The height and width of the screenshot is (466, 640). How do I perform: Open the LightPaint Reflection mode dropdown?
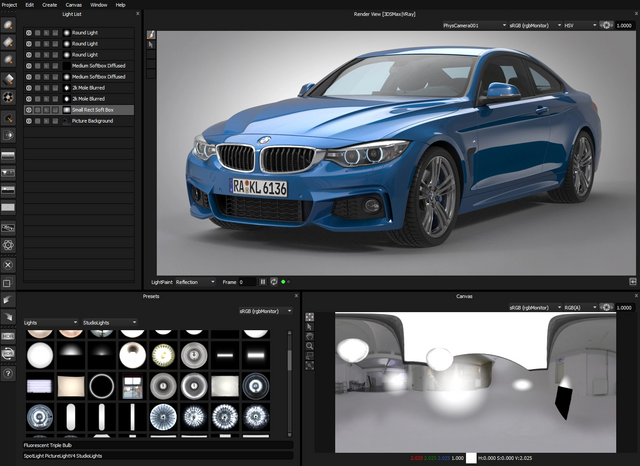[x=195, y=282]
